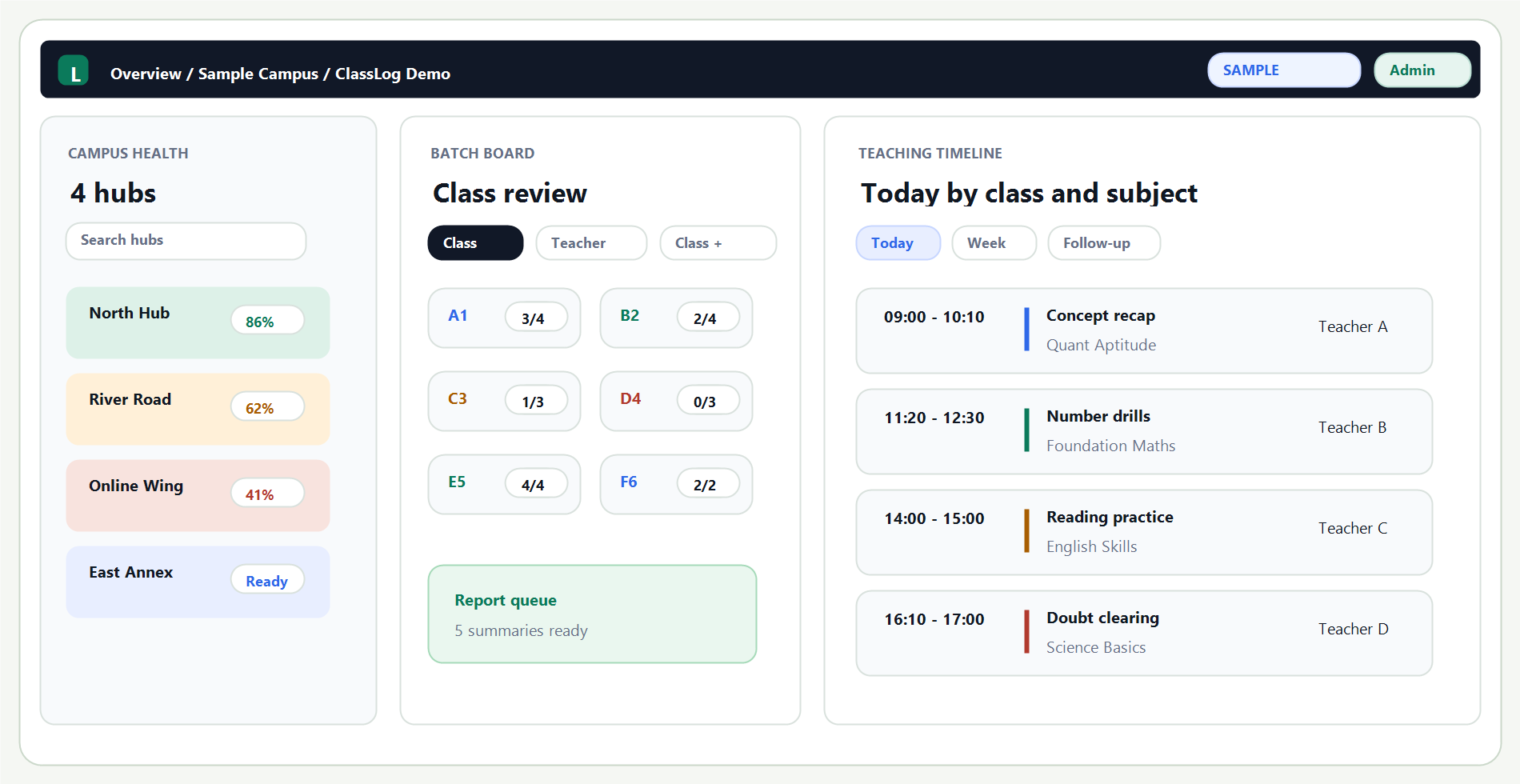
Task: Click the 62% health badge
Action: (267, 407)
